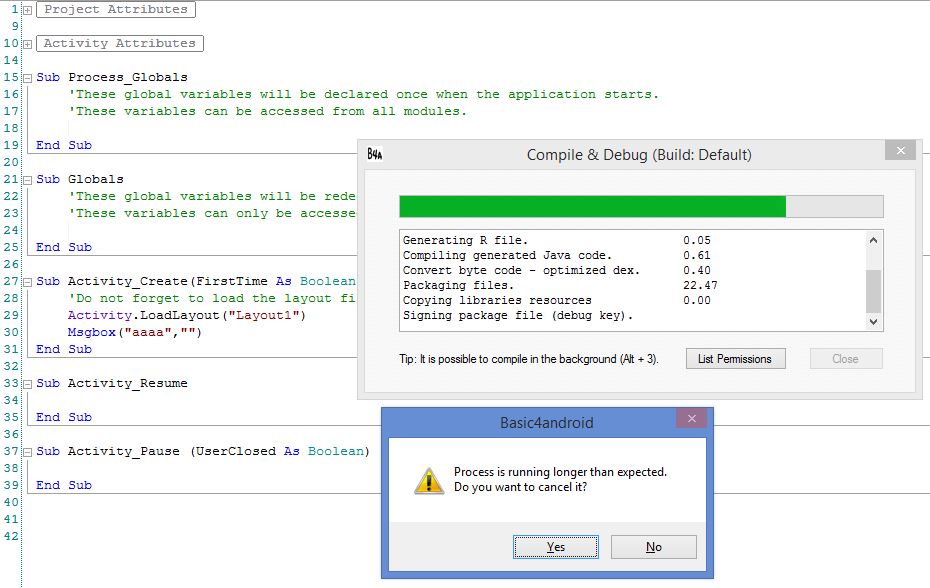Click the Project Attributes collapsed label
Image resolution: width=930 pixels, height=588 pixels.
tap(116, 9)
